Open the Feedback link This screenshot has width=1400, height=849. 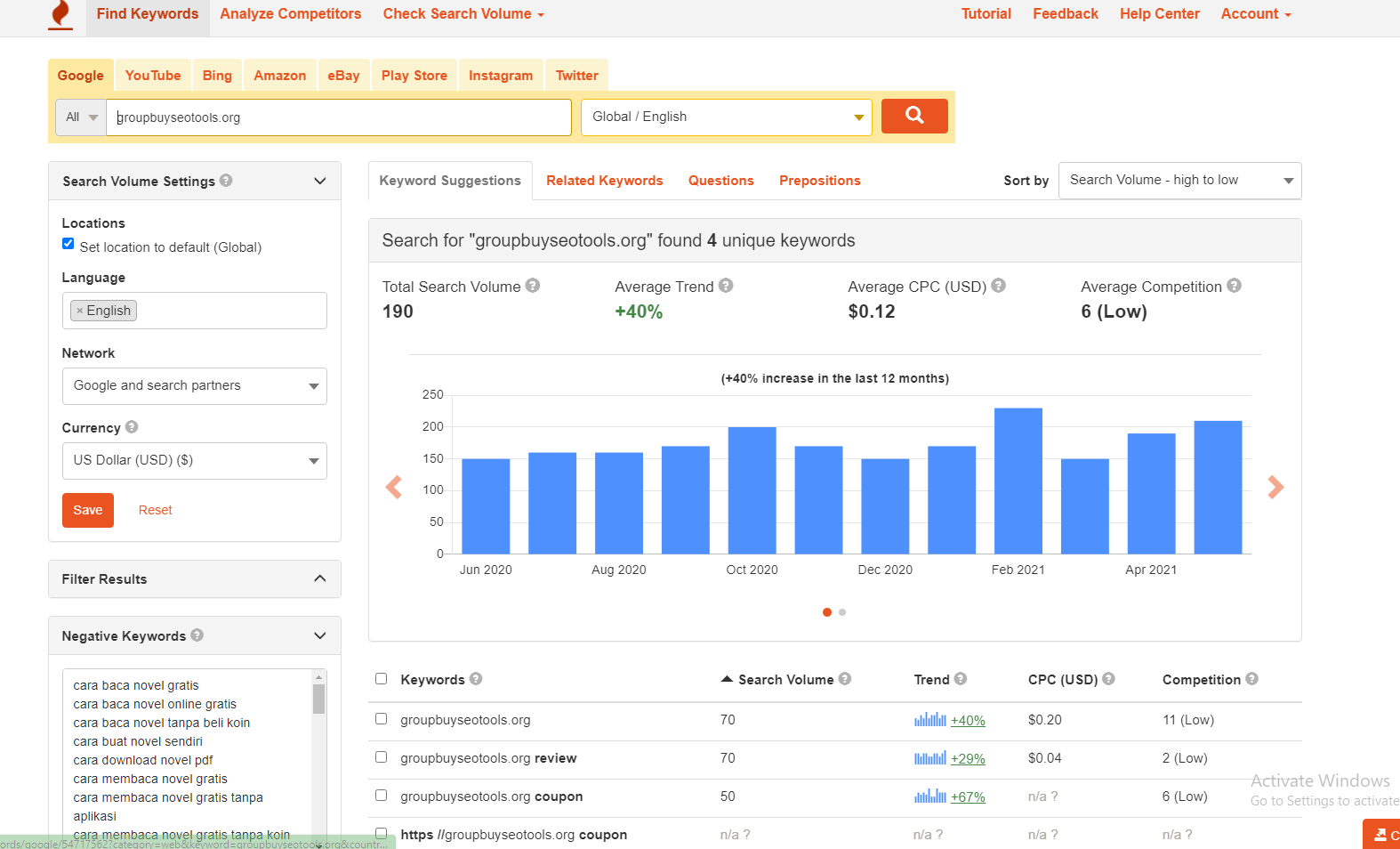pyautogui.click(x=1065, y=14)
